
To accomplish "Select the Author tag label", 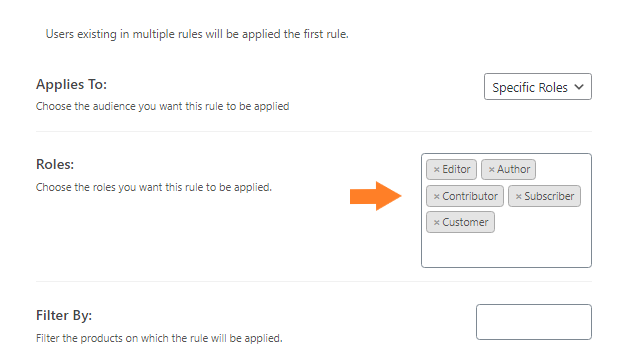I will (x=513, y=169).
